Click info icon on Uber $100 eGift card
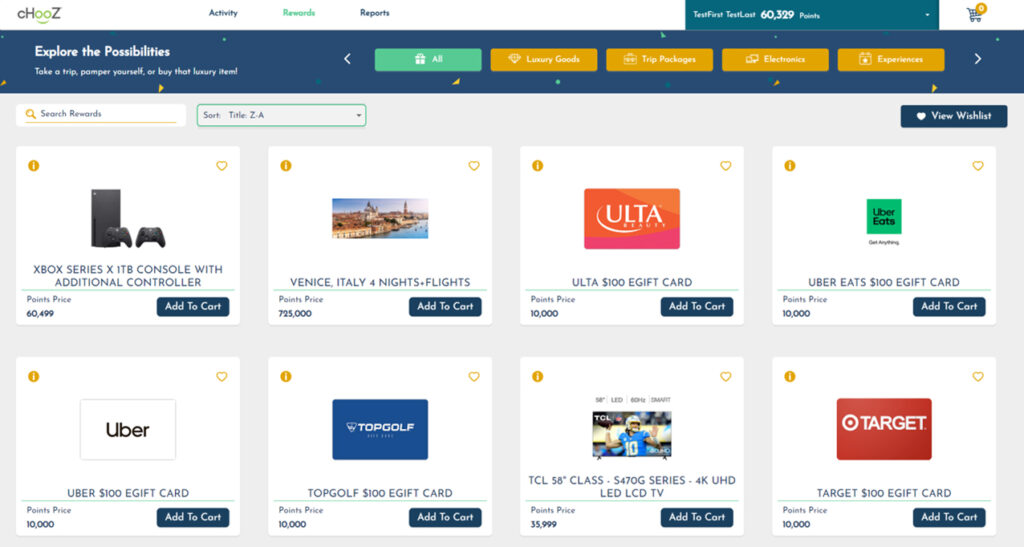1024x547 pixels. tap(34, 377)
